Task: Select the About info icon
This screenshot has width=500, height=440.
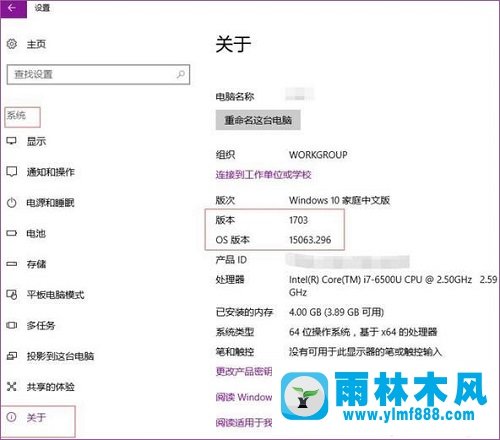Action: coord(12,417)
